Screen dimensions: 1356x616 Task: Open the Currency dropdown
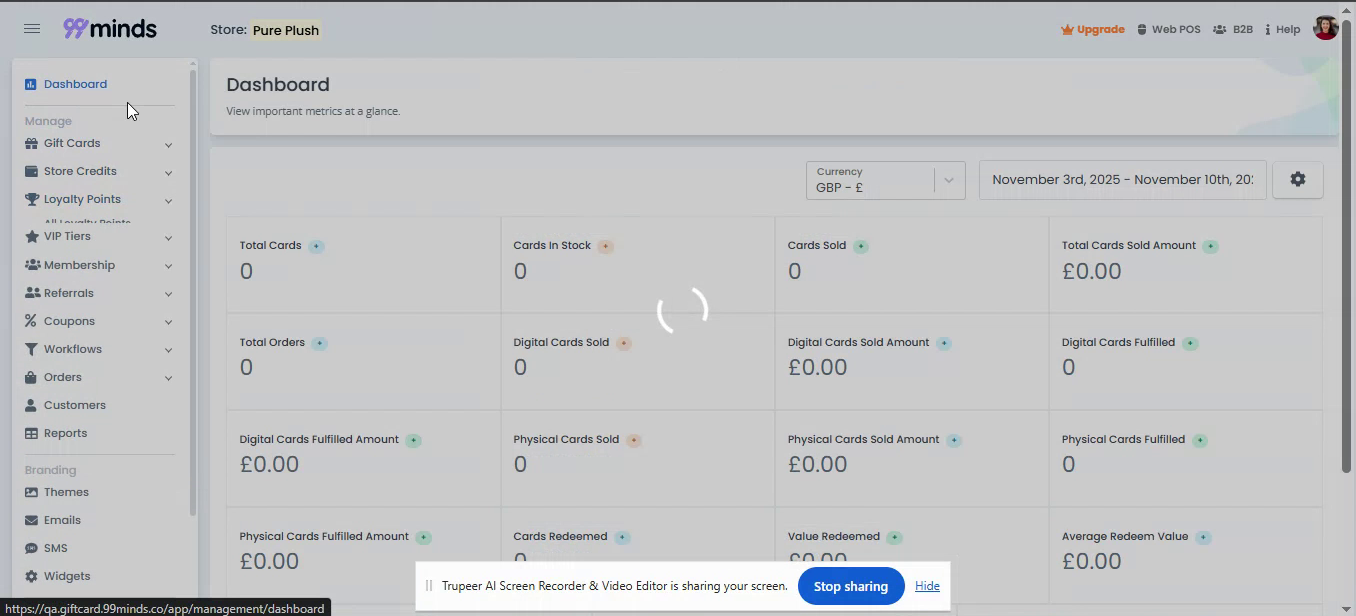coord(885,180)
